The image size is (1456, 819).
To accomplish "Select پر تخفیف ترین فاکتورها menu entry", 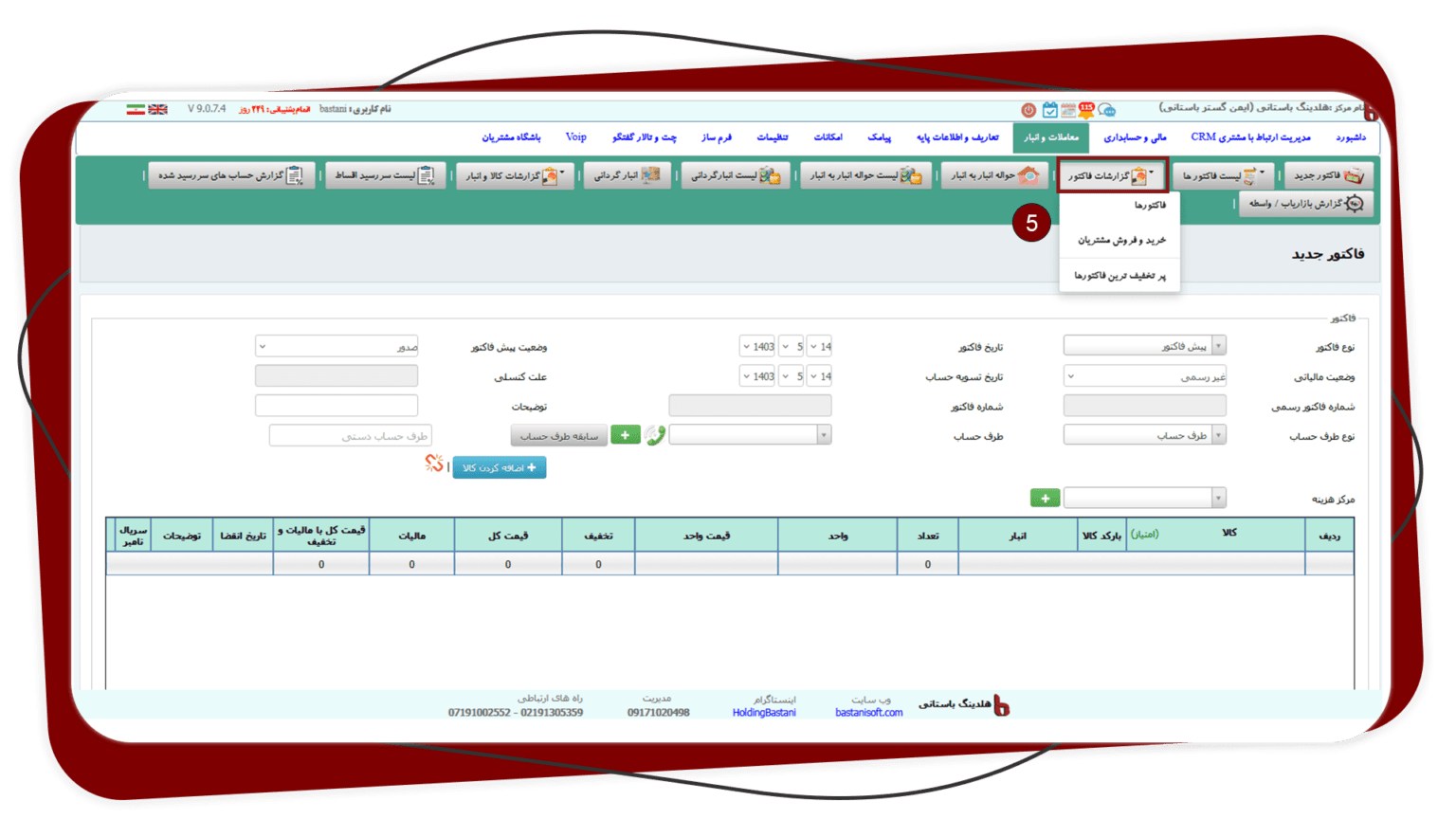I will [x=1119, y=275].
